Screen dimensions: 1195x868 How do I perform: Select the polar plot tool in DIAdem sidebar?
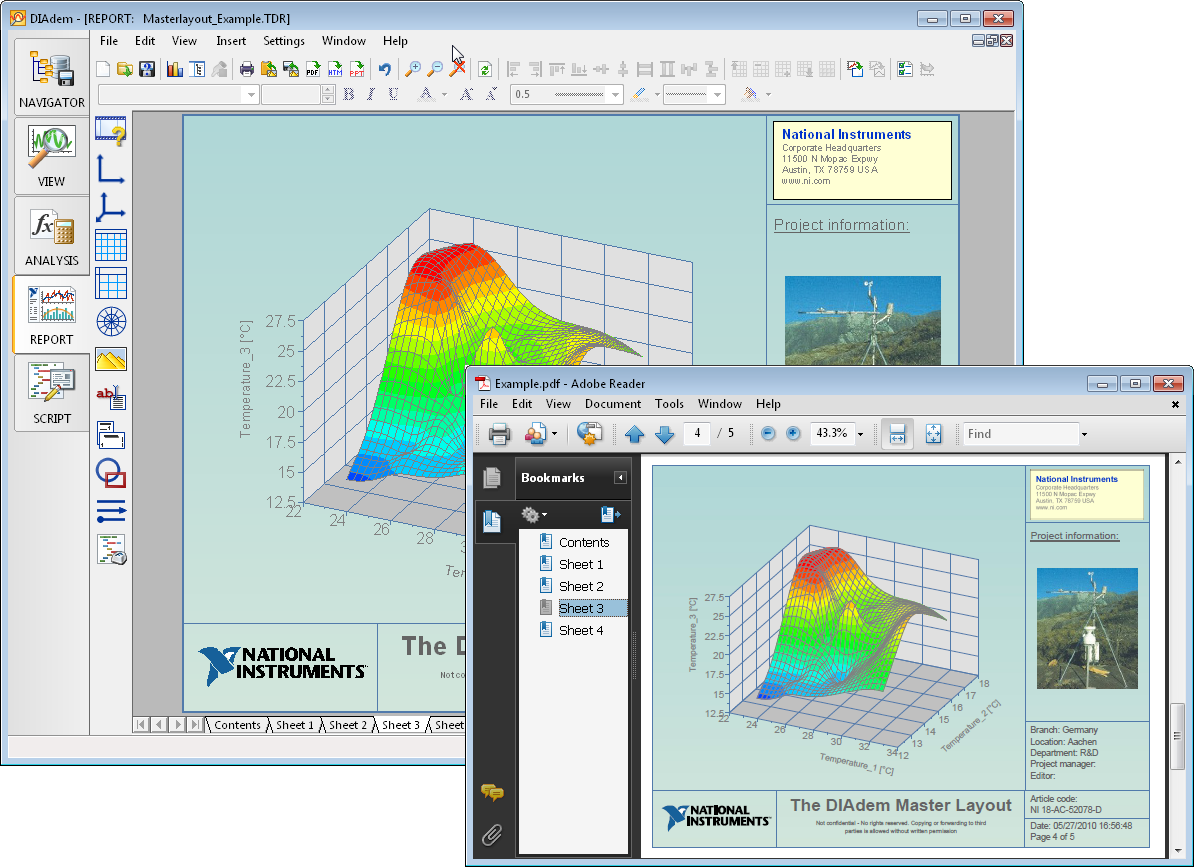pyautogui.click(x=110, y=321)
